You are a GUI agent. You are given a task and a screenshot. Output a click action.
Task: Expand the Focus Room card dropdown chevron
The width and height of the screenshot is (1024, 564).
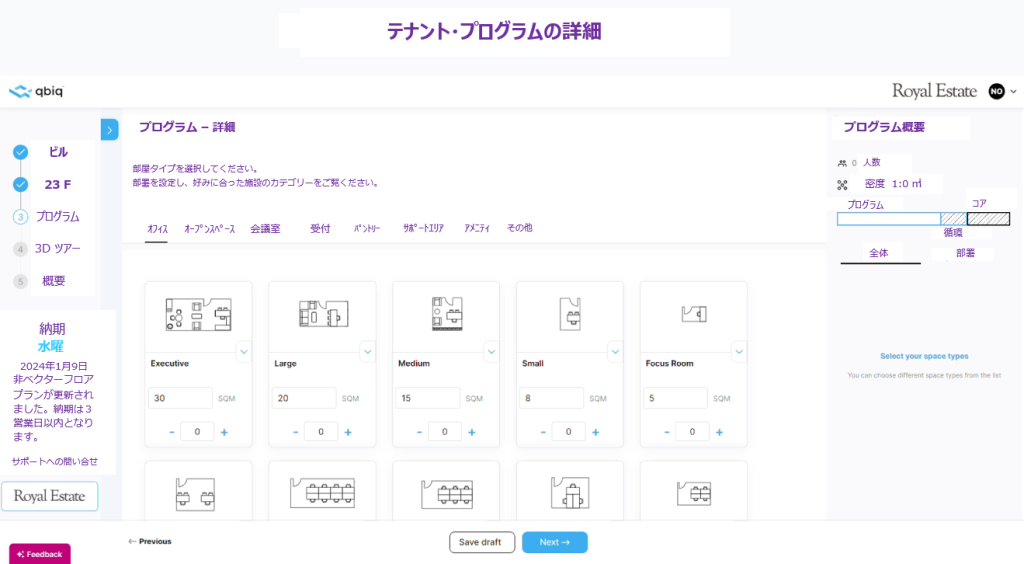tap(739, 352)
